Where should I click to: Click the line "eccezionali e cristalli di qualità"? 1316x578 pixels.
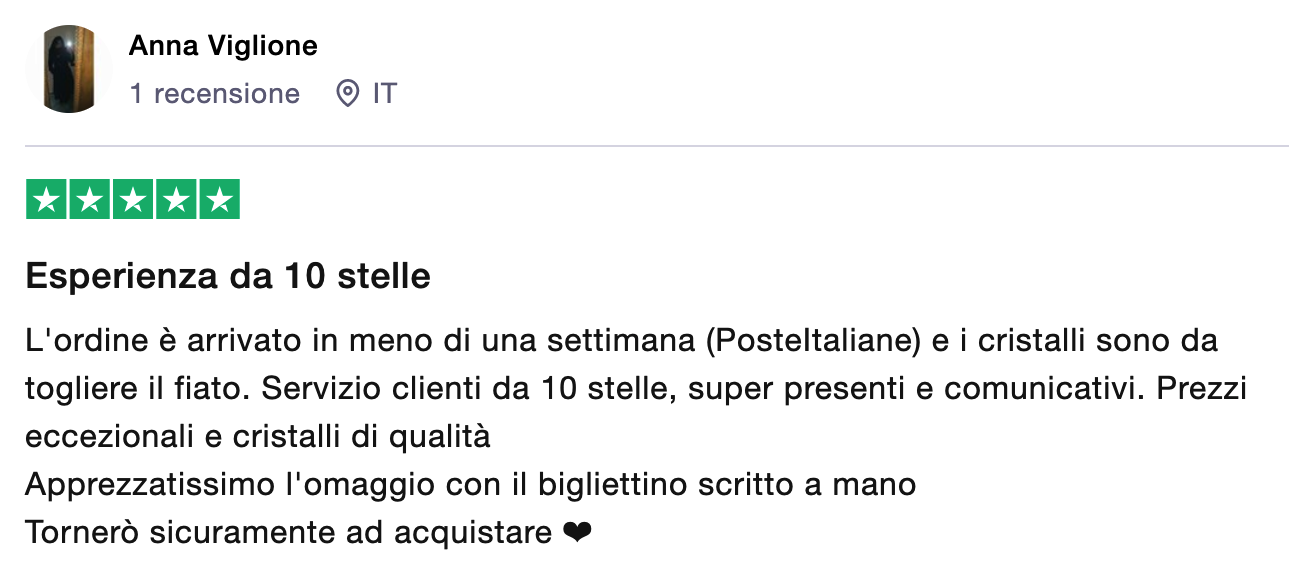(x=259, y=437)
